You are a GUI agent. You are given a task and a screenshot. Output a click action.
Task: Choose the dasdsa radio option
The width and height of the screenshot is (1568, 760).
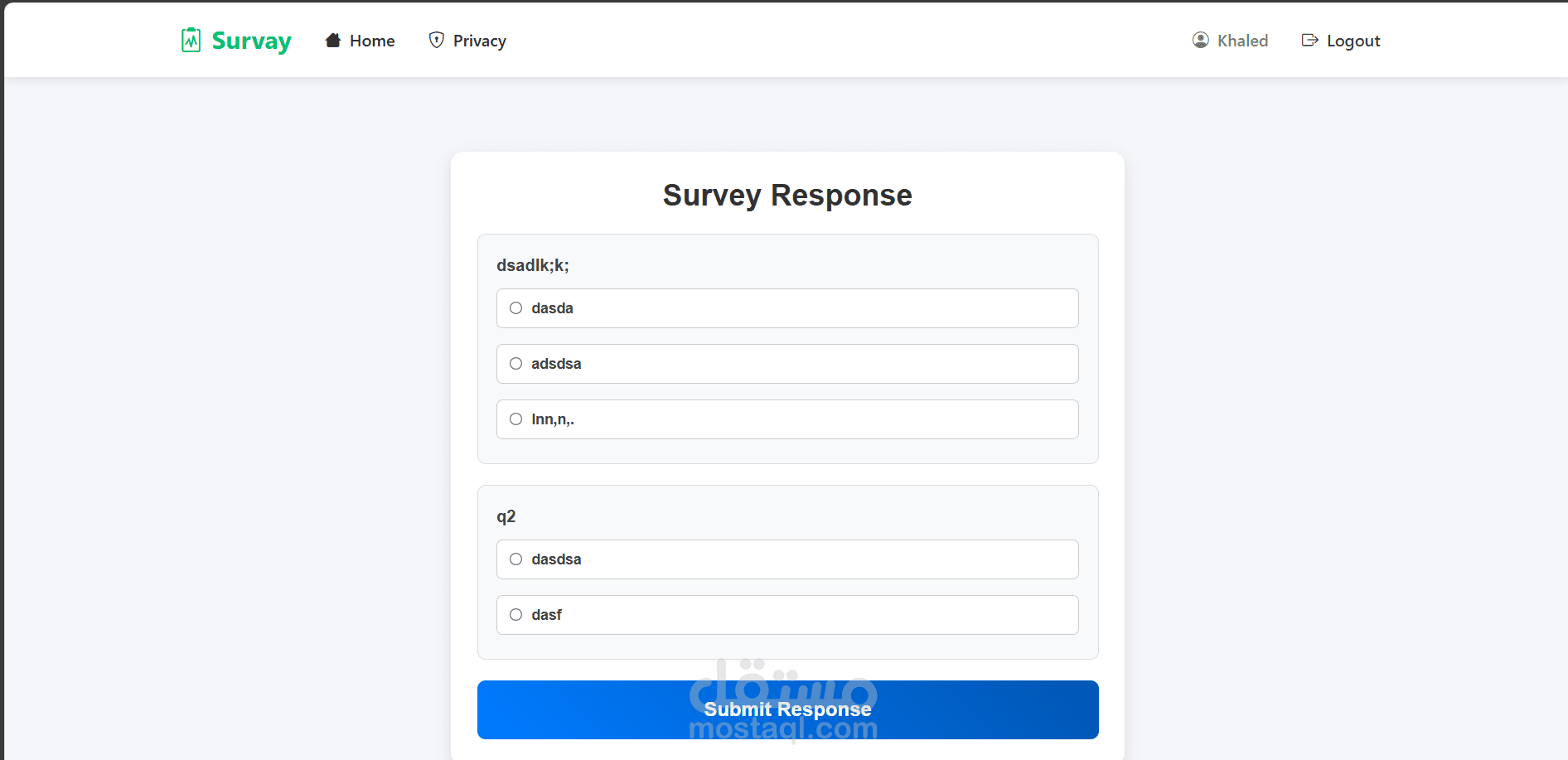coord(515,559)
